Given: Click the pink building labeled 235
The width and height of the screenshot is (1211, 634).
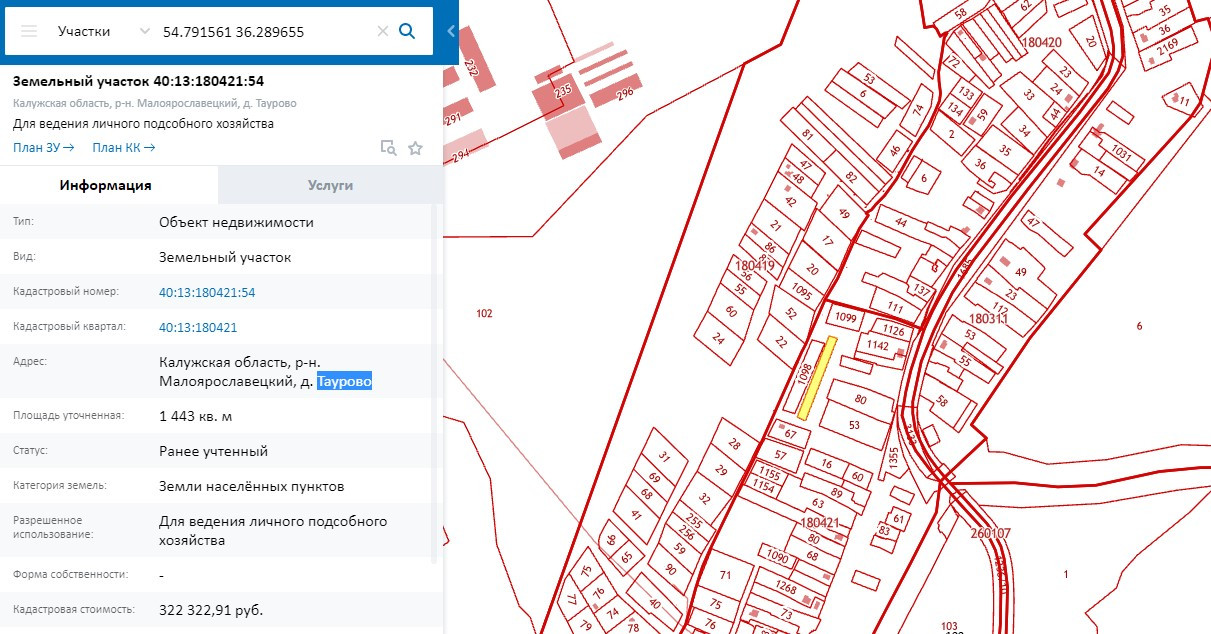Looking at the screenshot, I should (563, 93).
